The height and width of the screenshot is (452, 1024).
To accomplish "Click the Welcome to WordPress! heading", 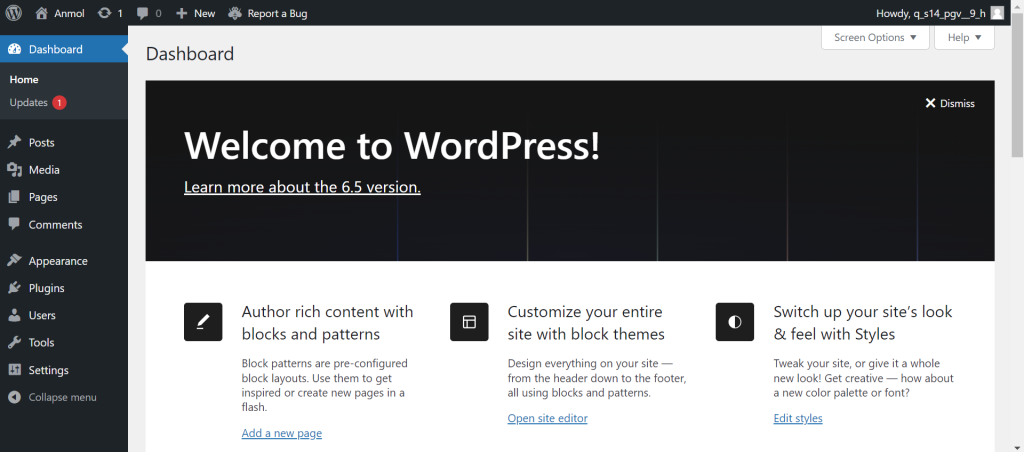I will point(392,146).
